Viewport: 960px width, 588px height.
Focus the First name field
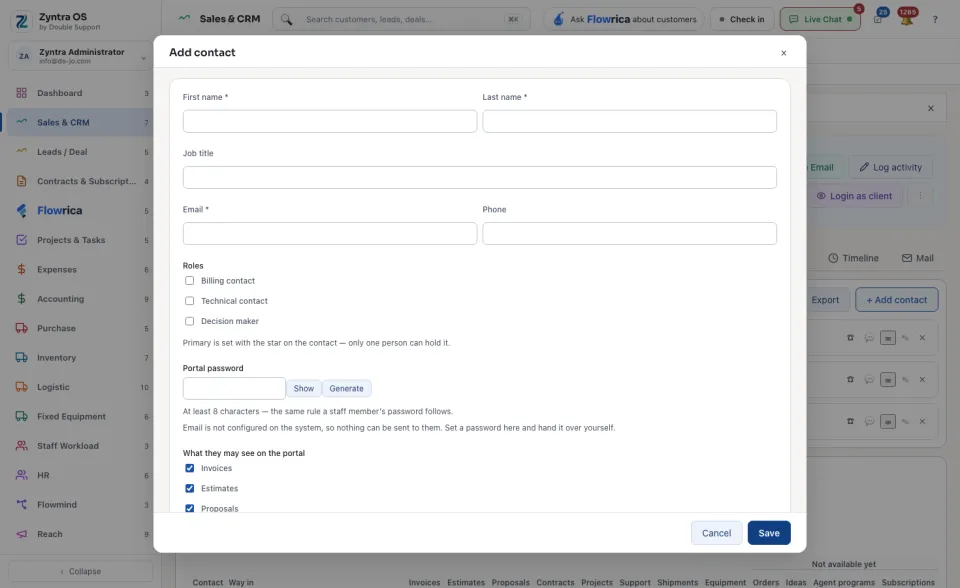[329, 121]
